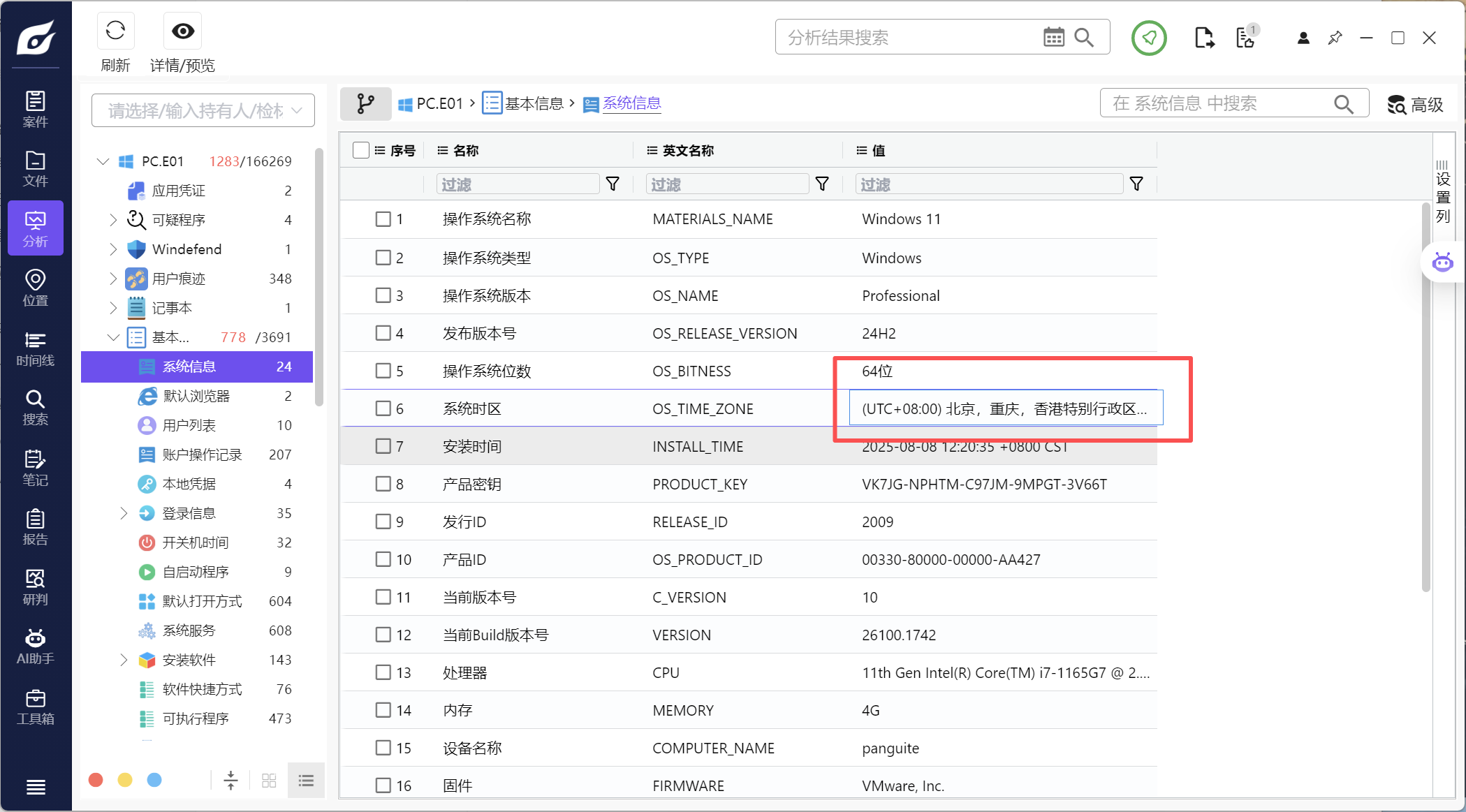This screenshot has height=812, width=1466.
Task: Expand the 安装软件 tree node
Action: 124,660
